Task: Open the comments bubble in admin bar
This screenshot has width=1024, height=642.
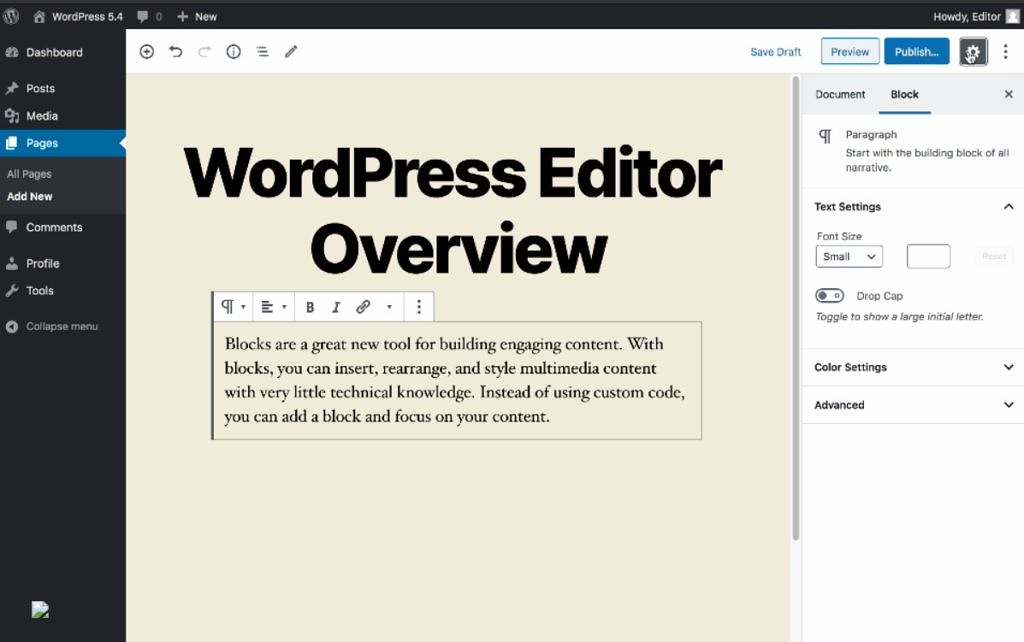Action: [x=150, y=16]
